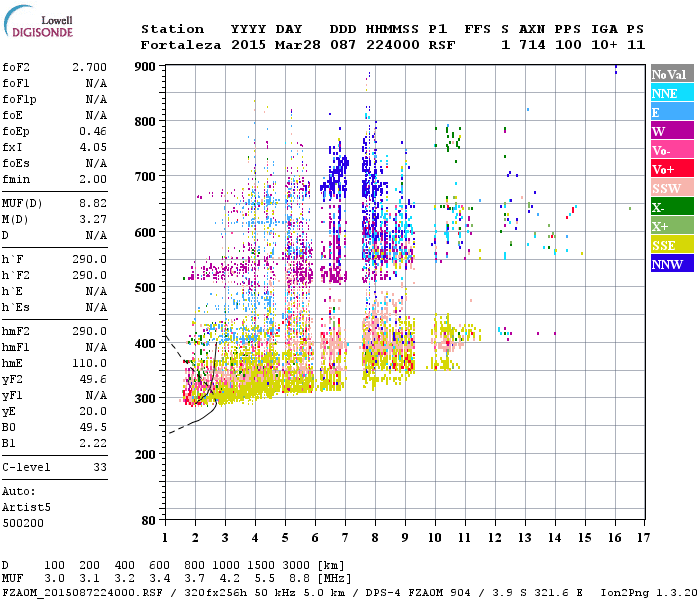
Task: Select the SSE yellow legend swatch
Action: coord(671,245)
